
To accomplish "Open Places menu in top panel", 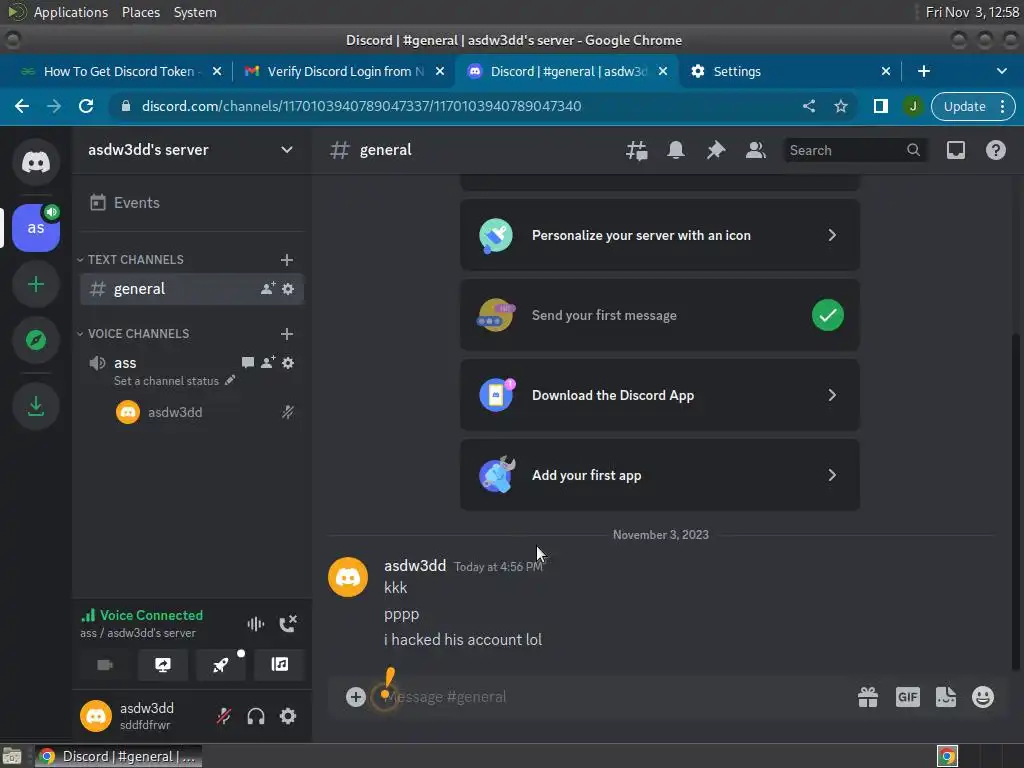I will point(141,12).
